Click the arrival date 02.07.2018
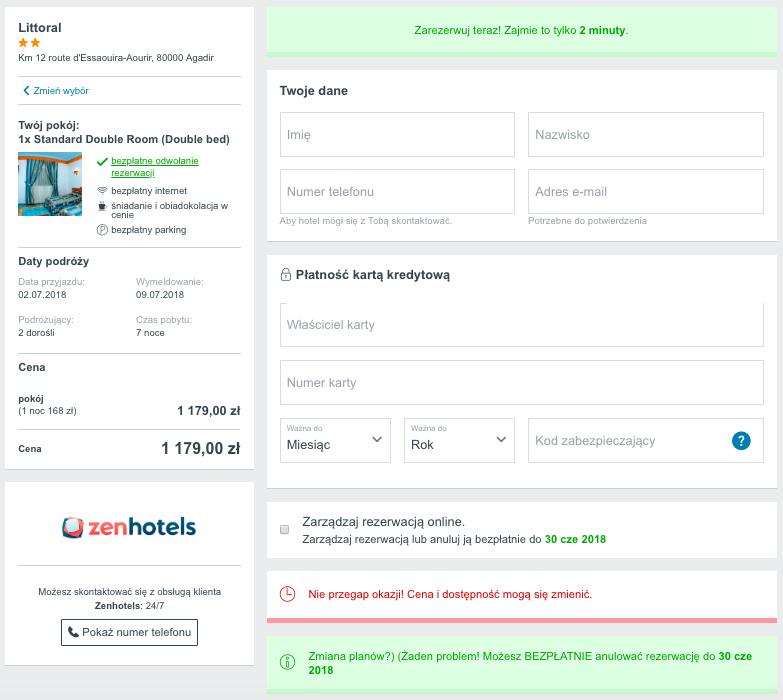Screen dimensions: 783x700 42,295
